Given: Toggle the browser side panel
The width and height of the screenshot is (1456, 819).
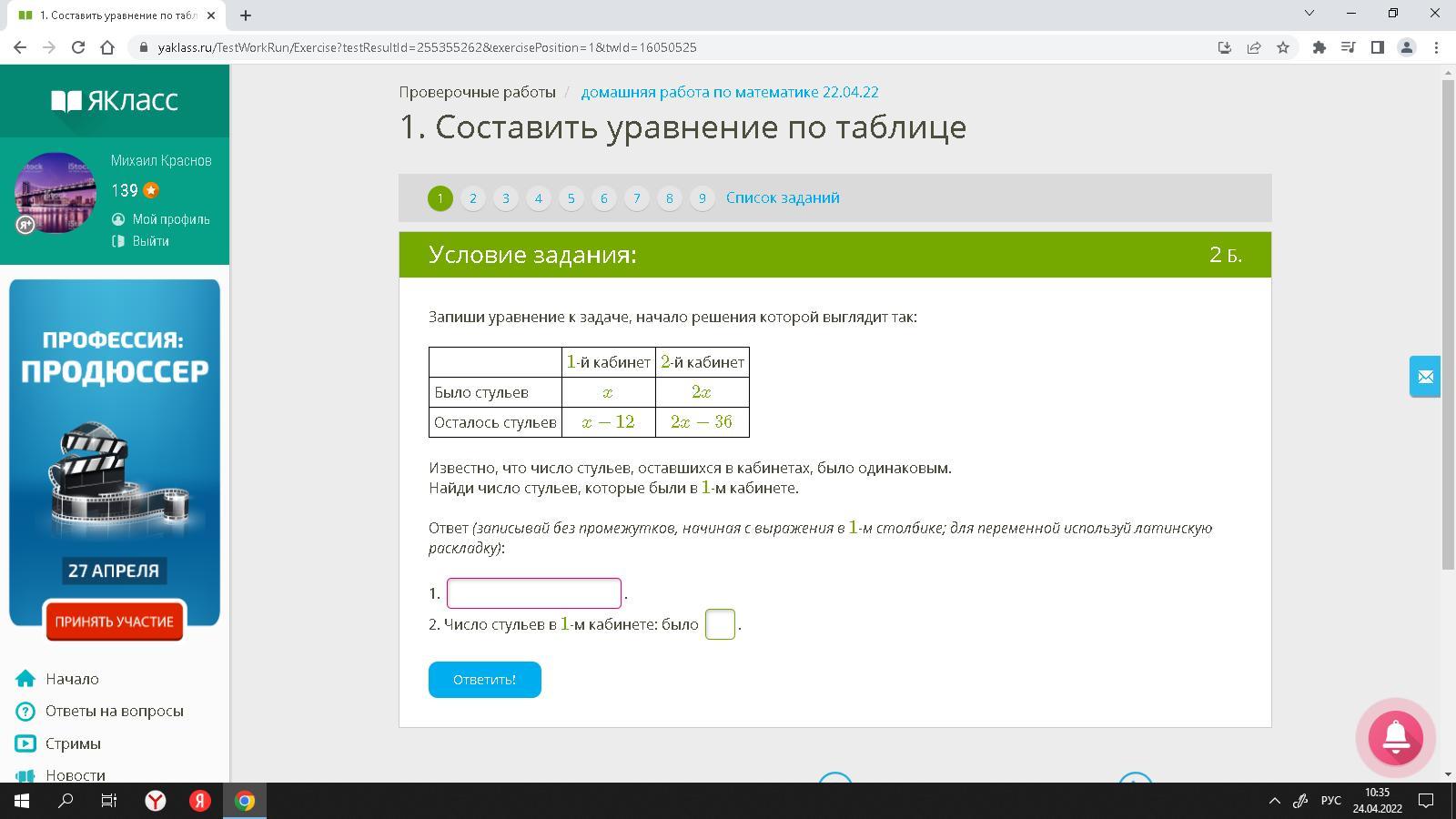Looking at the screenshot, I should click(x=1378, y=47).
